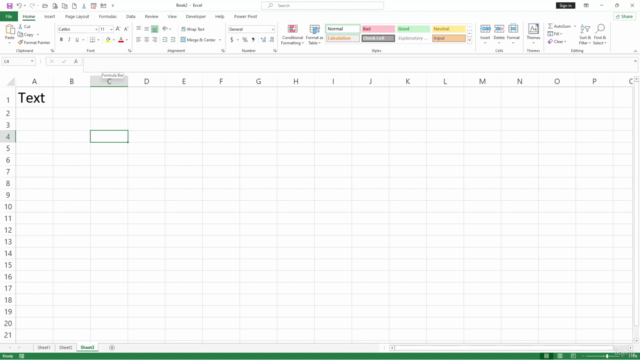Apply the Neutral cell style

tap(449, 29)
